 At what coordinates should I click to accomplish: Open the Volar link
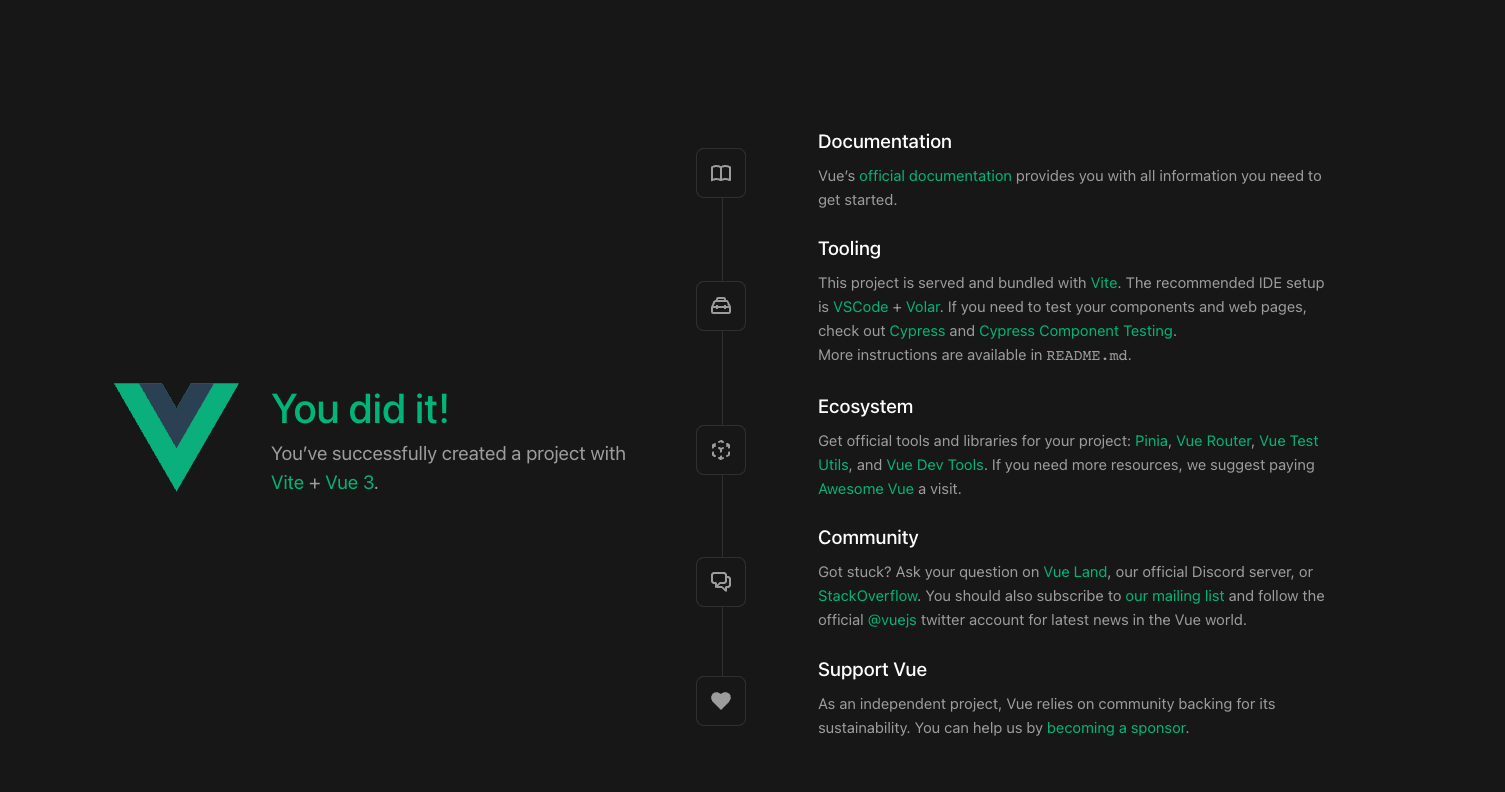[x=923, y=307]
